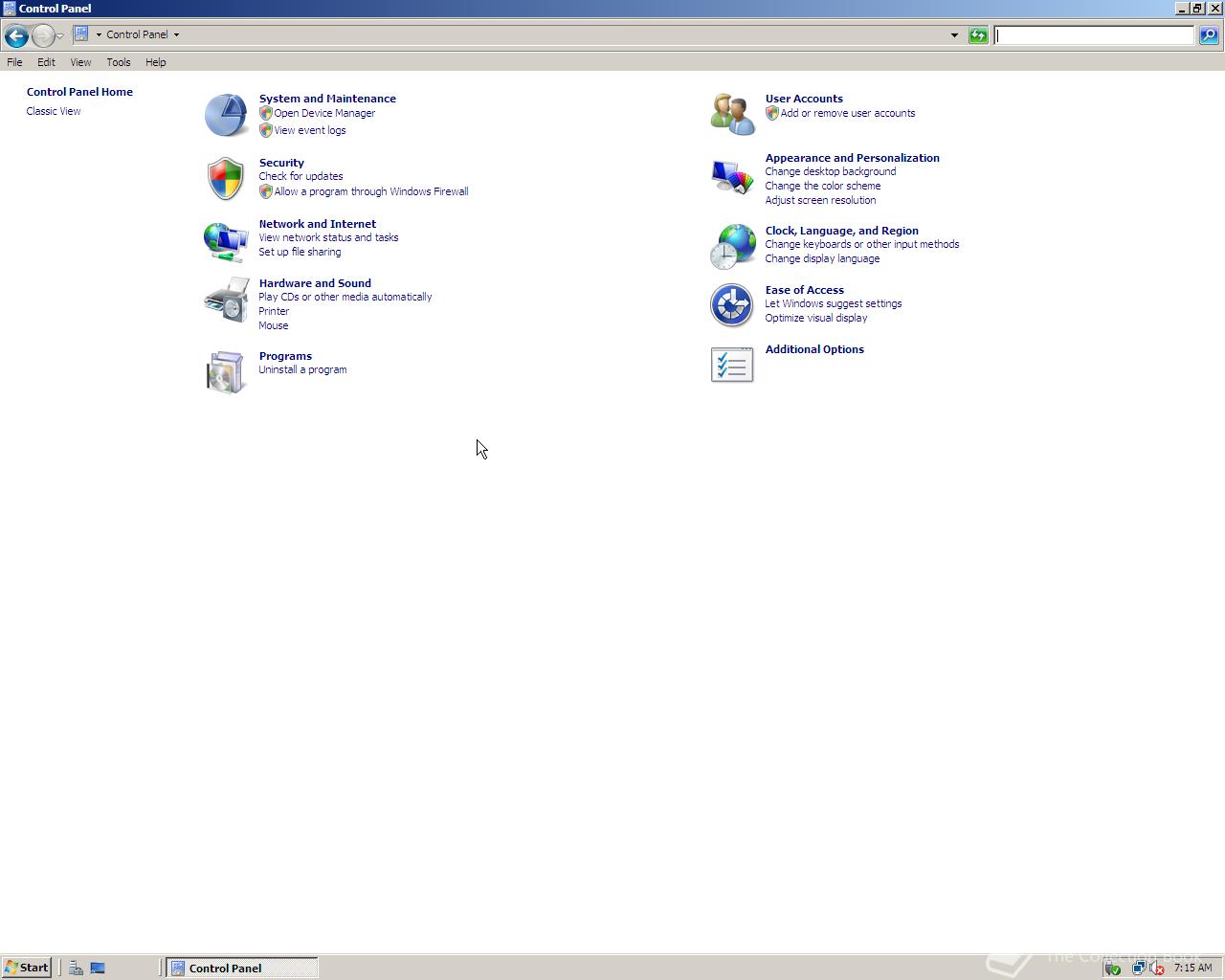Click the Control Panel breadcrumb segment
1225x980 pixels.
coord(137,34)
